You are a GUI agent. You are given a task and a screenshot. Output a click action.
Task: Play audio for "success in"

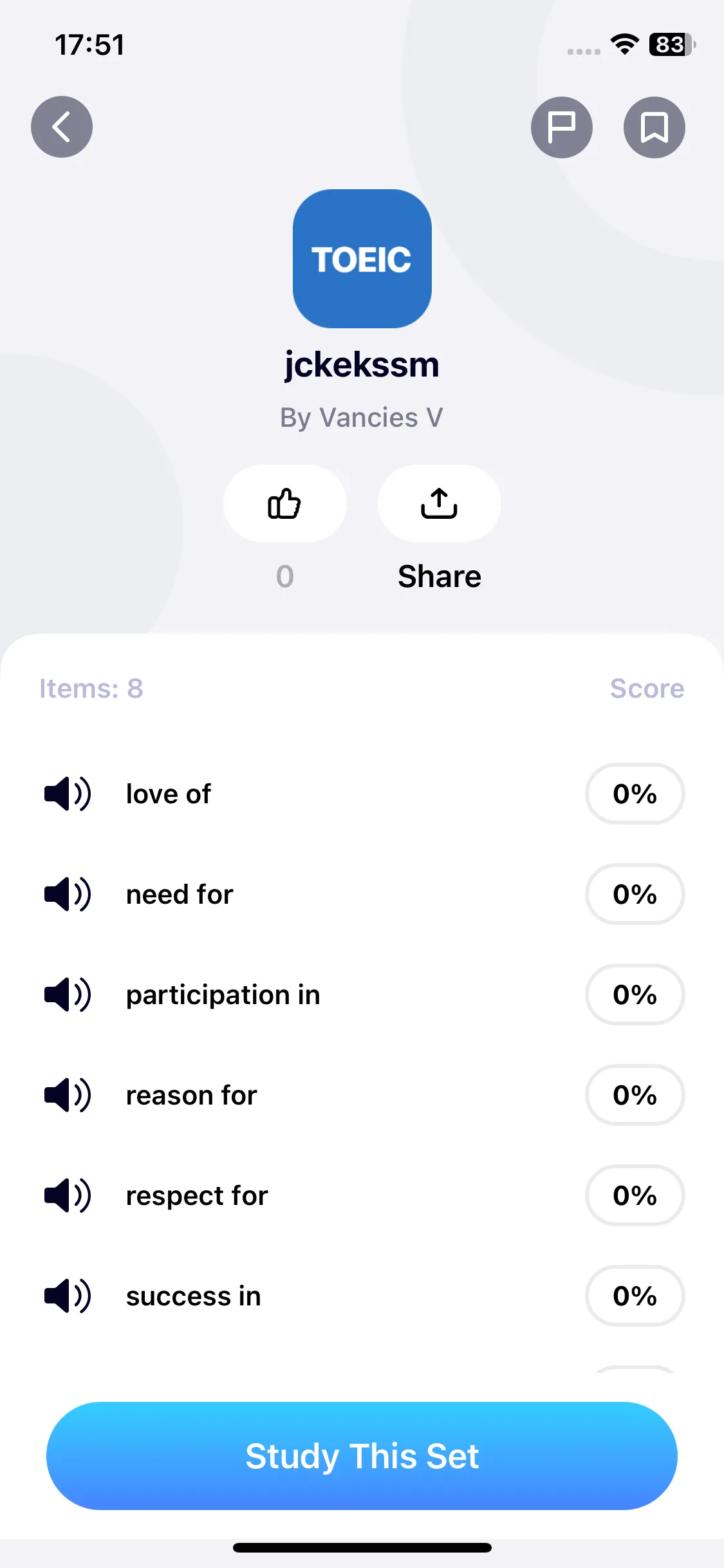[x=68, y=1296]
